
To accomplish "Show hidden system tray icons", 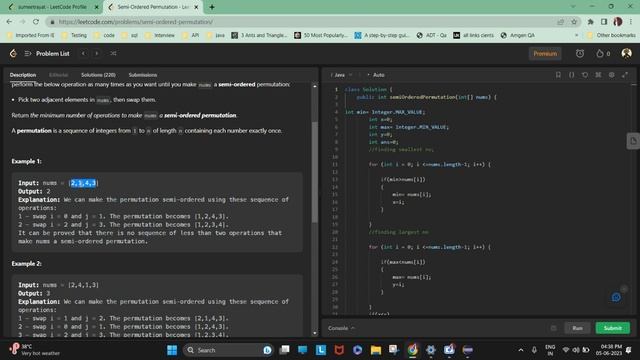I will tap(521, 350).
